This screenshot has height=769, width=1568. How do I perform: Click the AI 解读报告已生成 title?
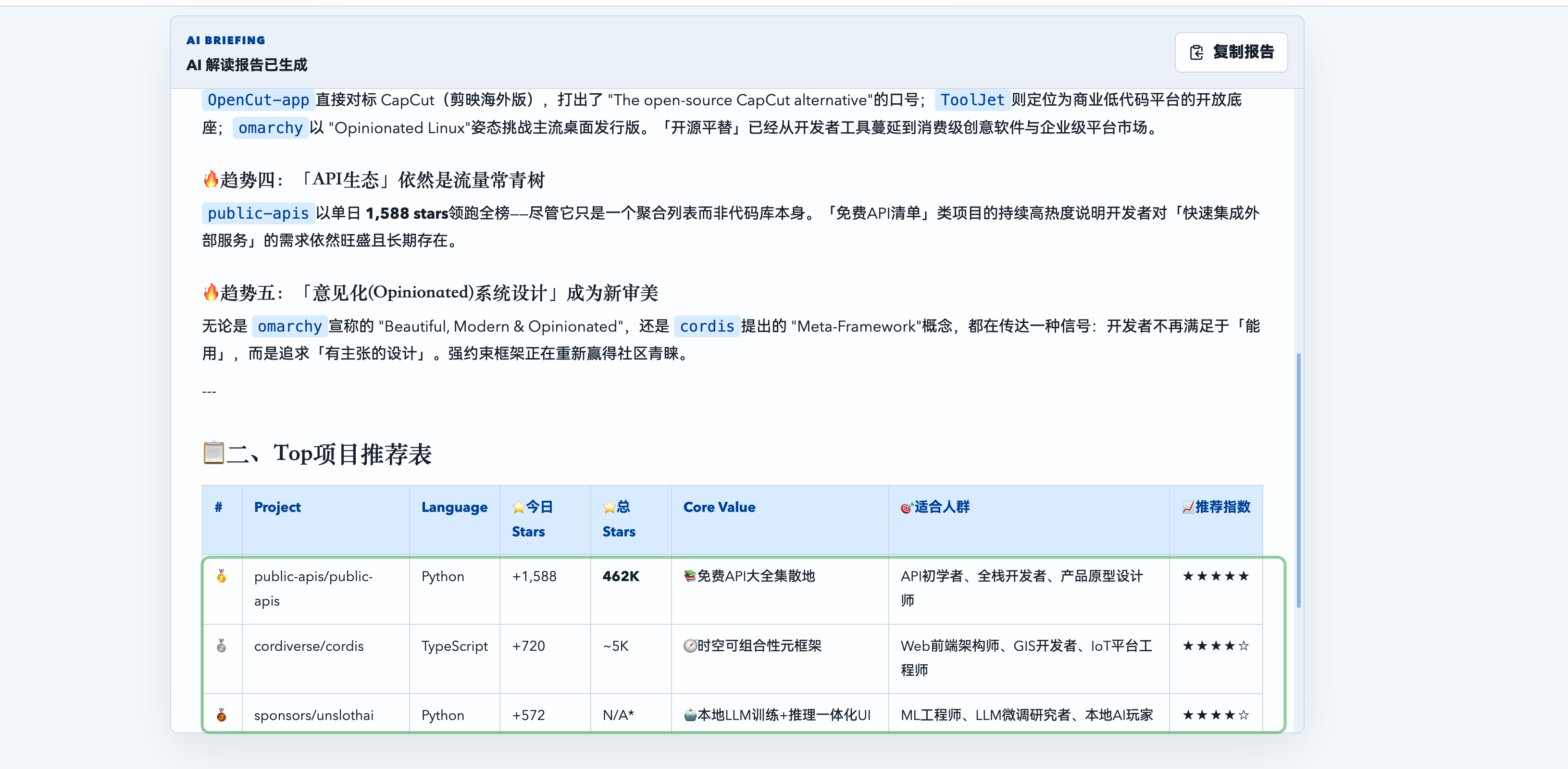point(247,64)
